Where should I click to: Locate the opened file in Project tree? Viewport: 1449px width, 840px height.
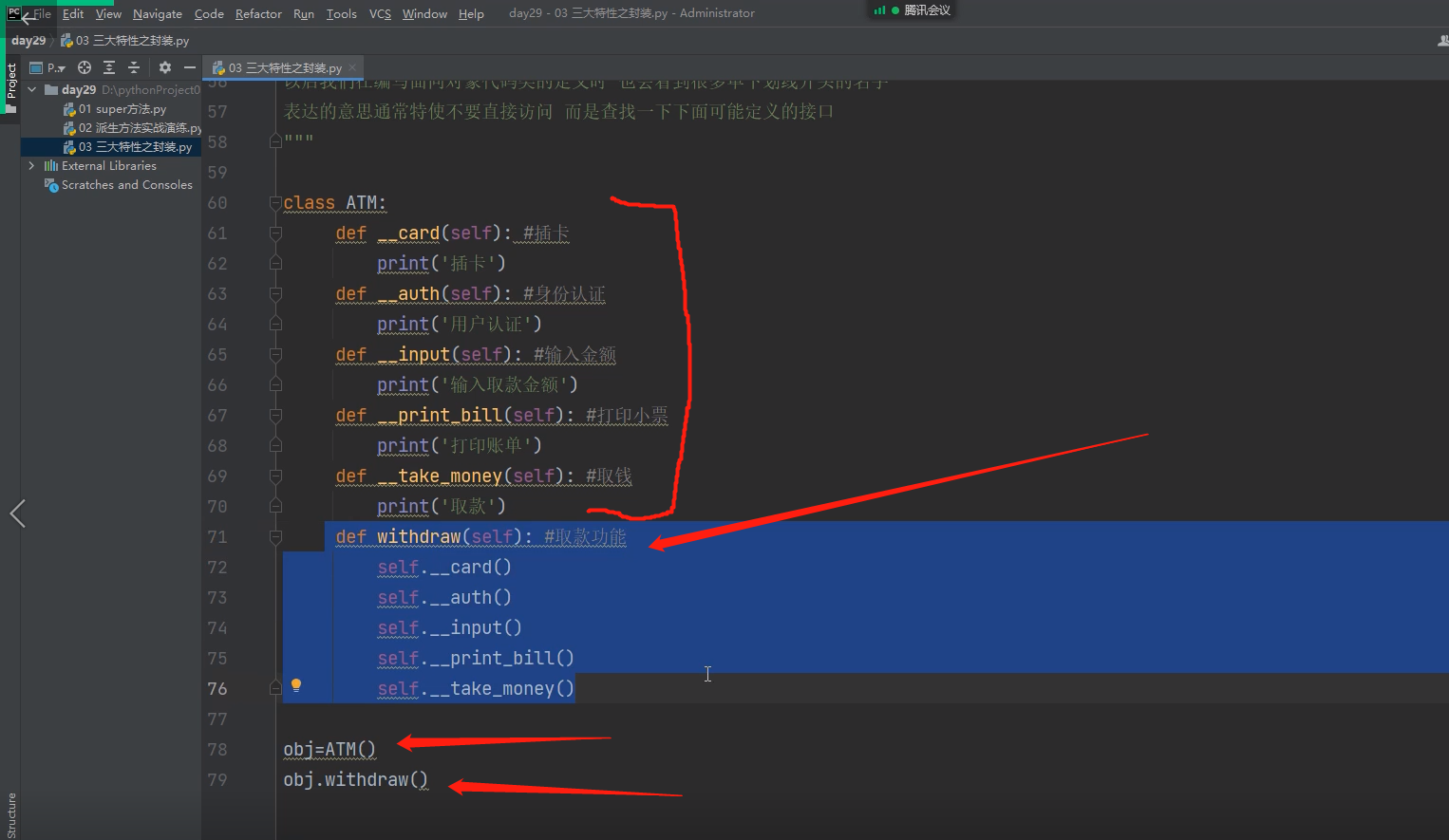(x=85, y=67)
